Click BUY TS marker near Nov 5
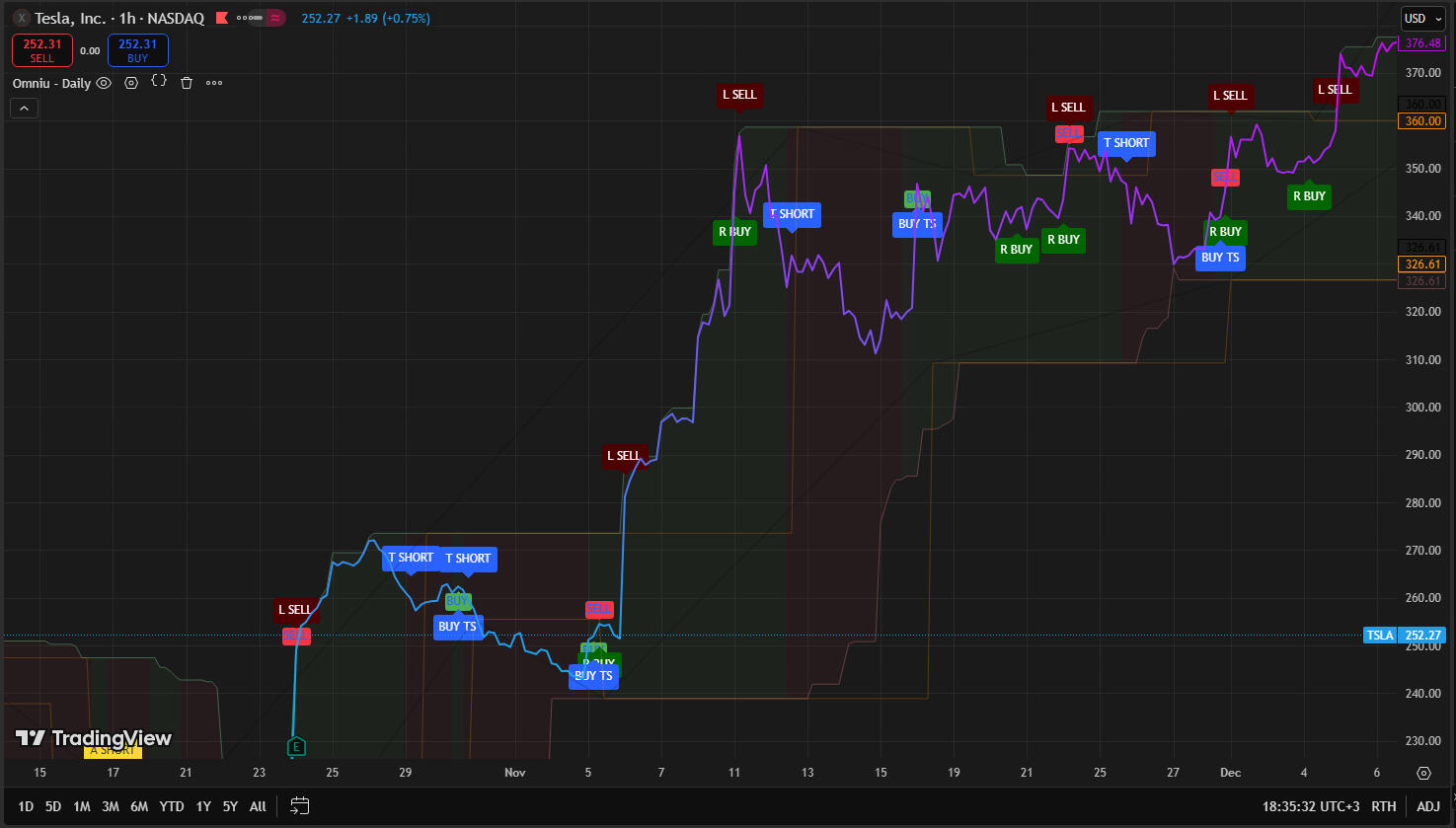This screenshot has width=1456, height=828. pyautogui.click(x=593, y=676)
